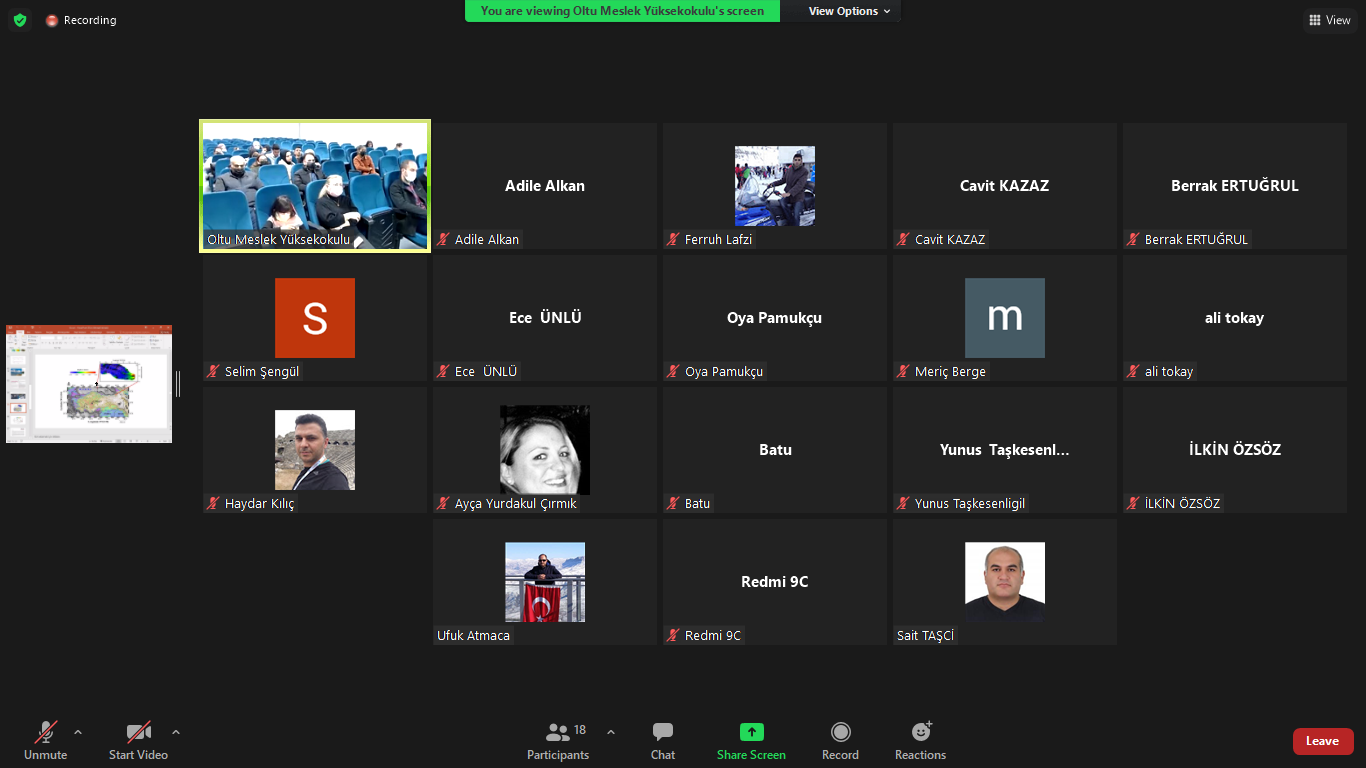Click the green Share Screen icon
1366x768 pixels.
[x=751, y=732]
